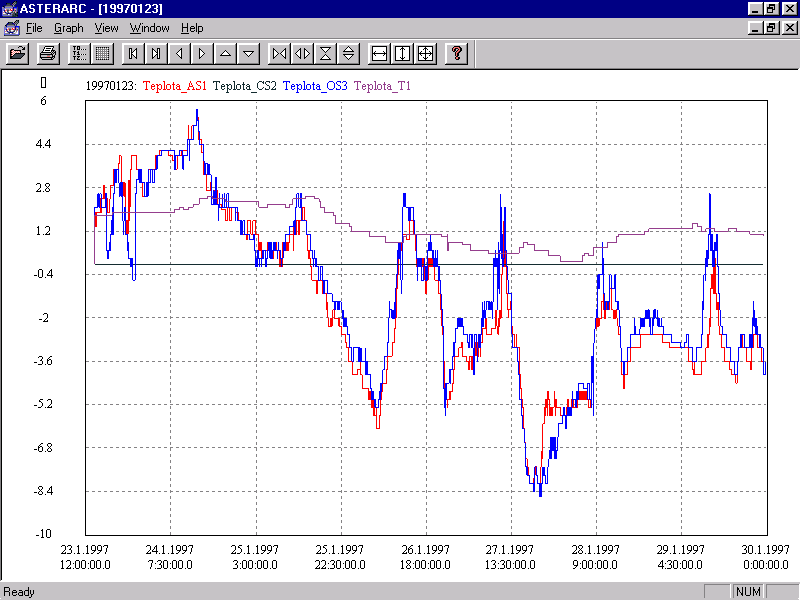Select the blue Teplota_OS3 legend label

[315, 86]
